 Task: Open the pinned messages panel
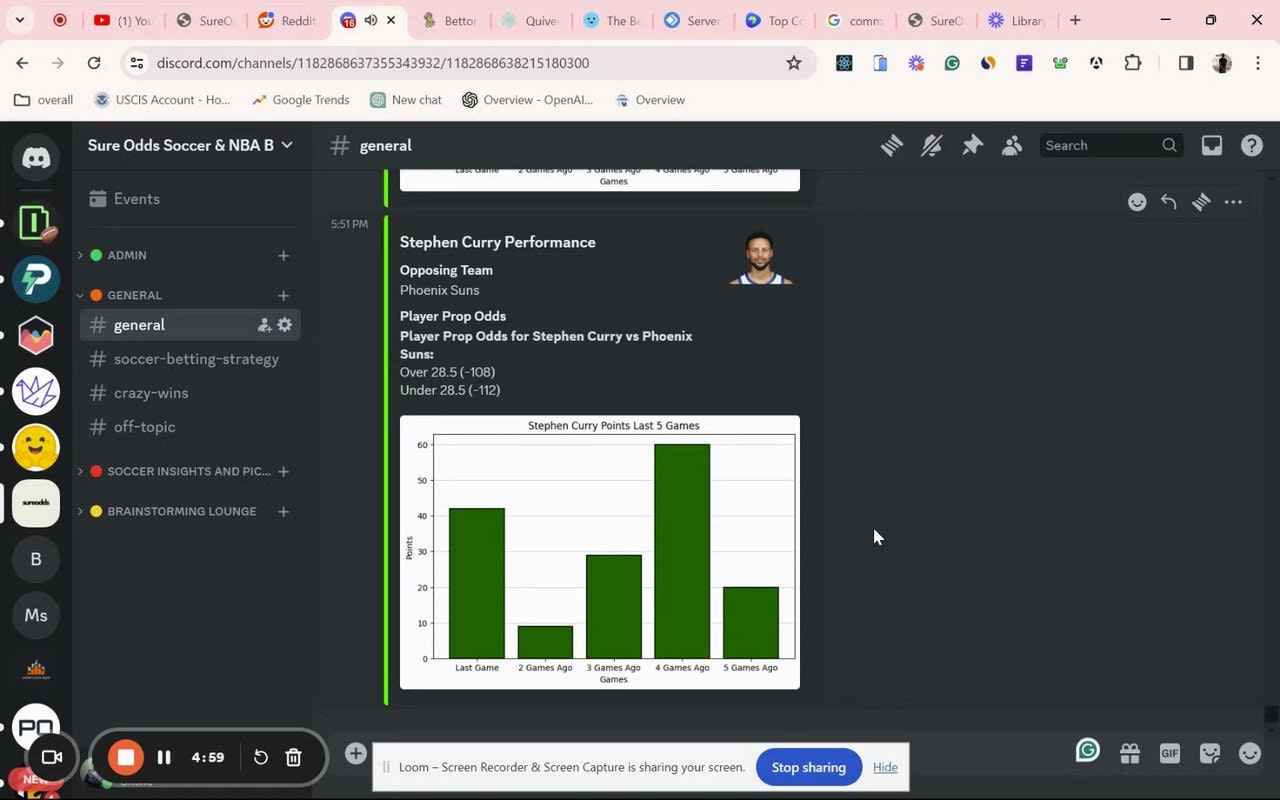click(971, 145)
